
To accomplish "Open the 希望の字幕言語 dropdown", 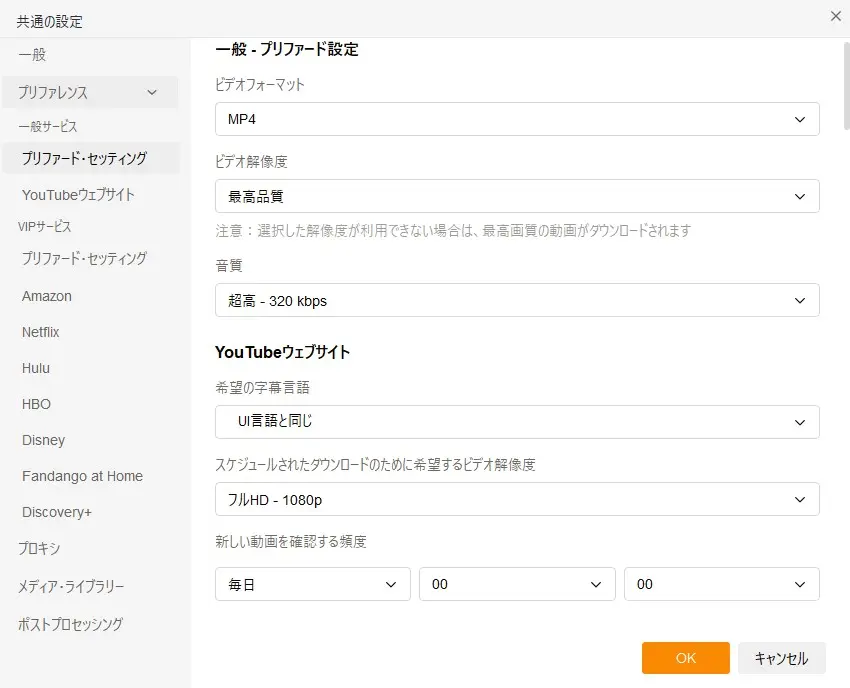I will coord(517,422).
